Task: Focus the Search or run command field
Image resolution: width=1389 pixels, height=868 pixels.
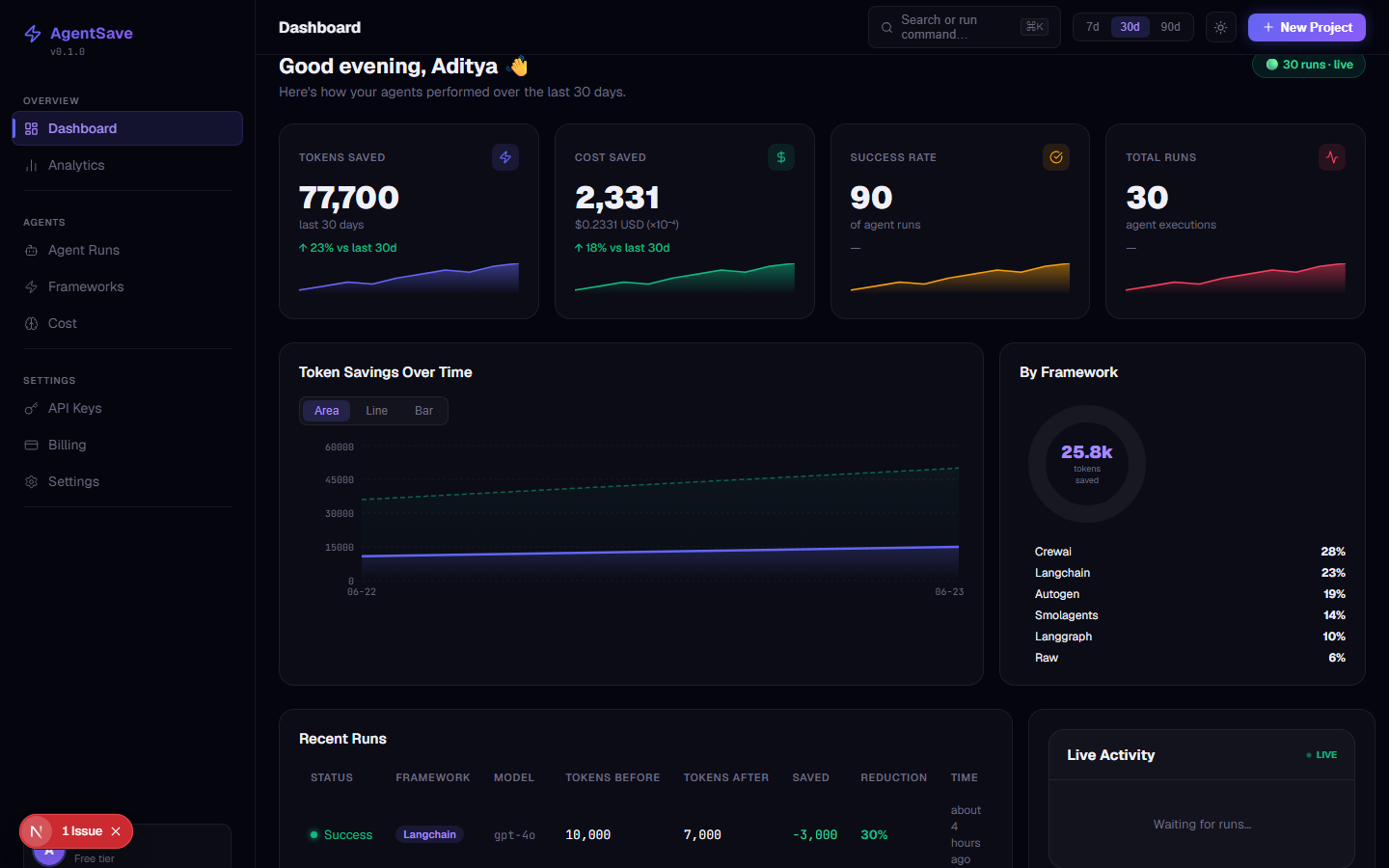Action: pyautogui.click(x=965, y=27)
